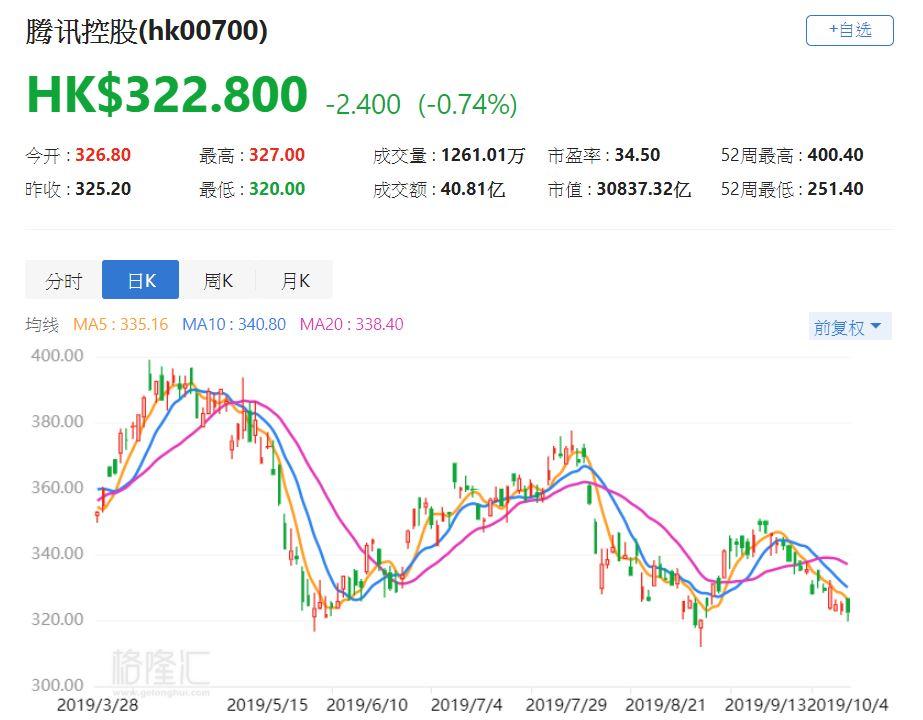Click the 市盈率 value 34.50
The image size is (923, 720).
click(x=638, y=155)
